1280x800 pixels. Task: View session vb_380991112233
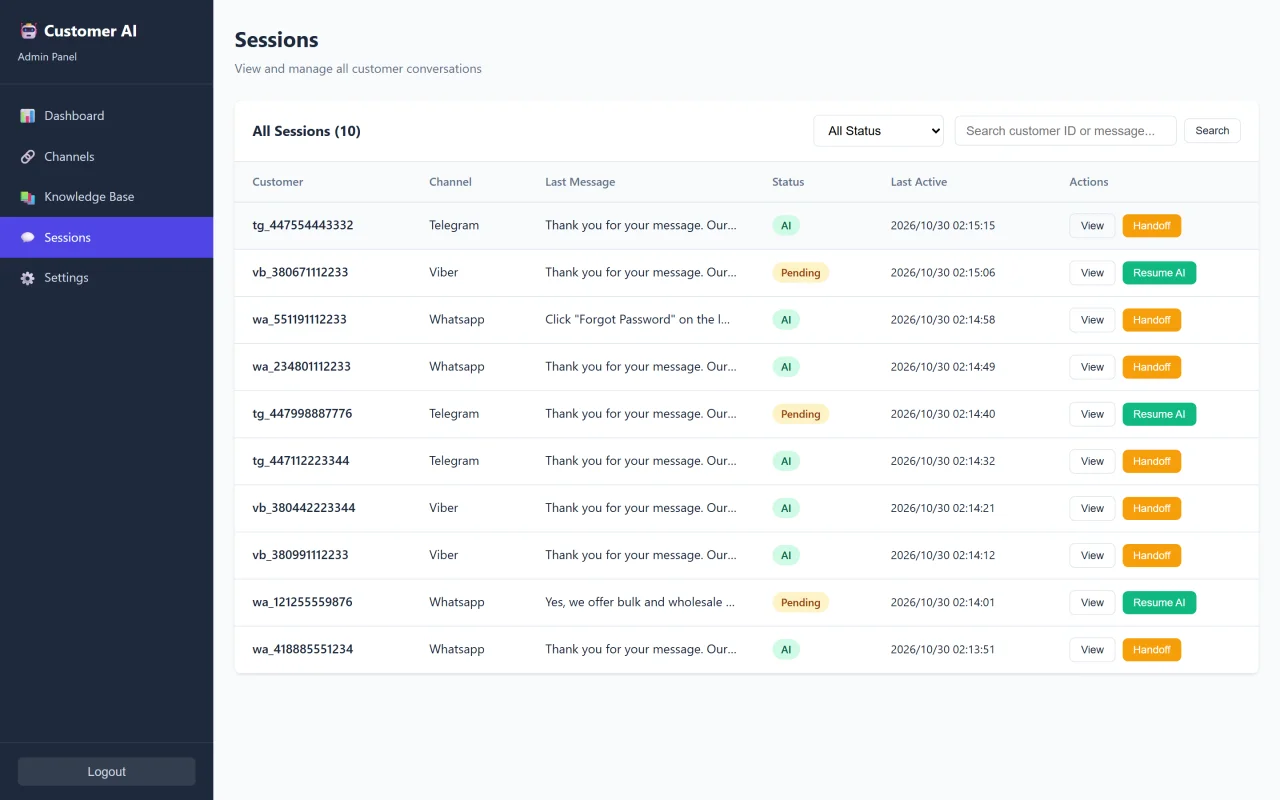pos(1092,555)
